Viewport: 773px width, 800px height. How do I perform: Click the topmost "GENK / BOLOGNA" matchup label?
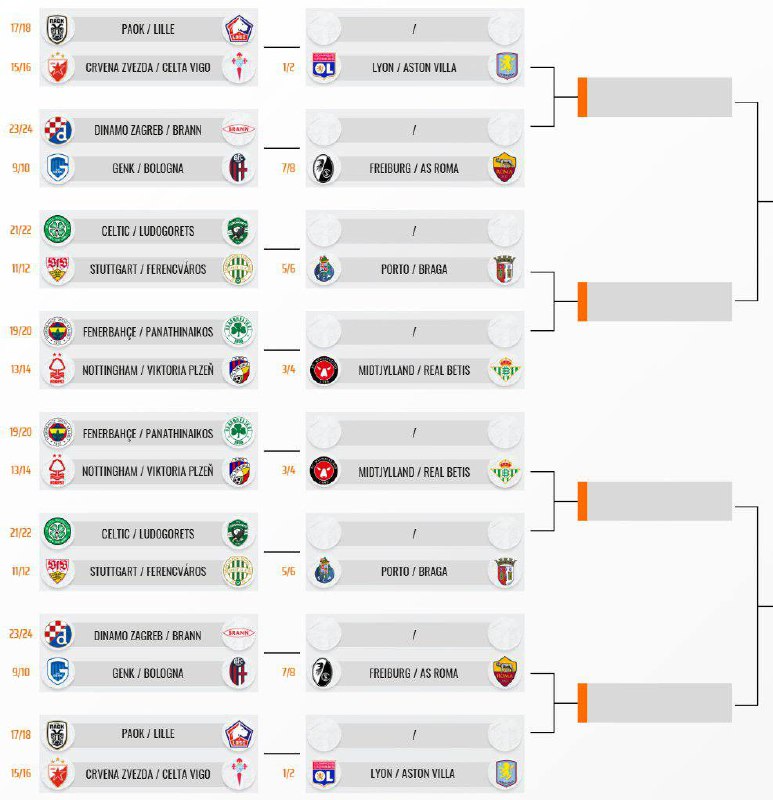148,168
